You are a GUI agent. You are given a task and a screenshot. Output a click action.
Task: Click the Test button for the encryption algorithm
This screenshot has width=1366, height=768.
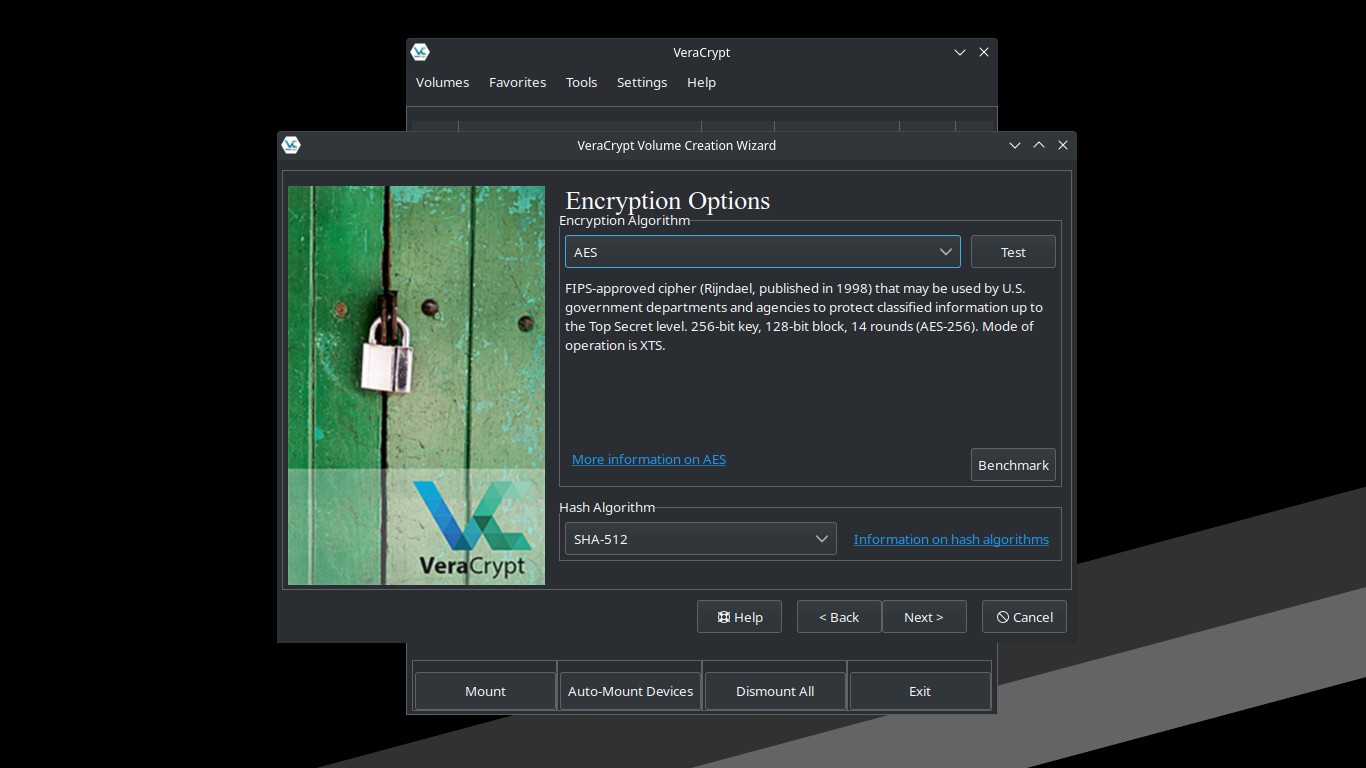point(1013,252)
